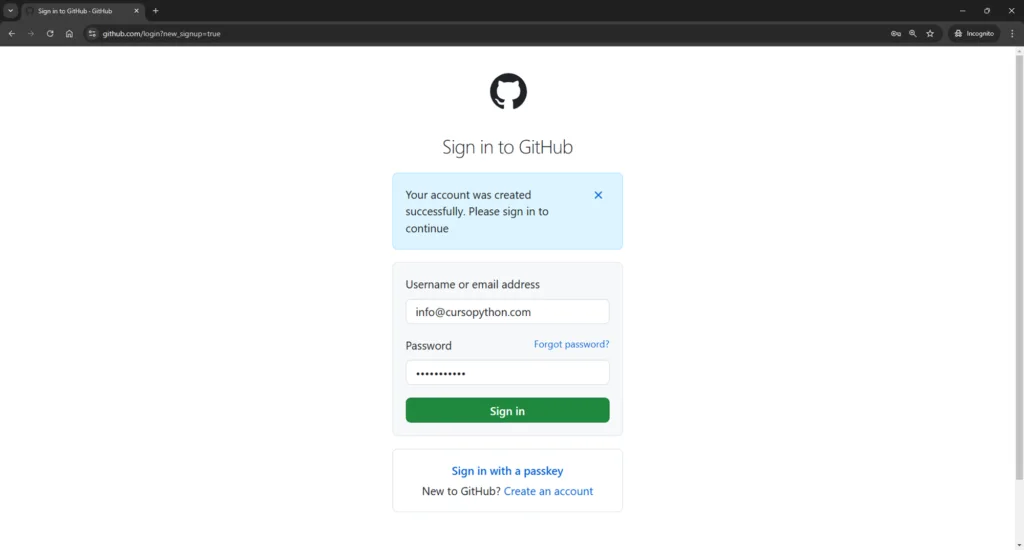Dismiss the account created success banner
The height and width of the screenshot is (550, 1024).
pos(598,195)
